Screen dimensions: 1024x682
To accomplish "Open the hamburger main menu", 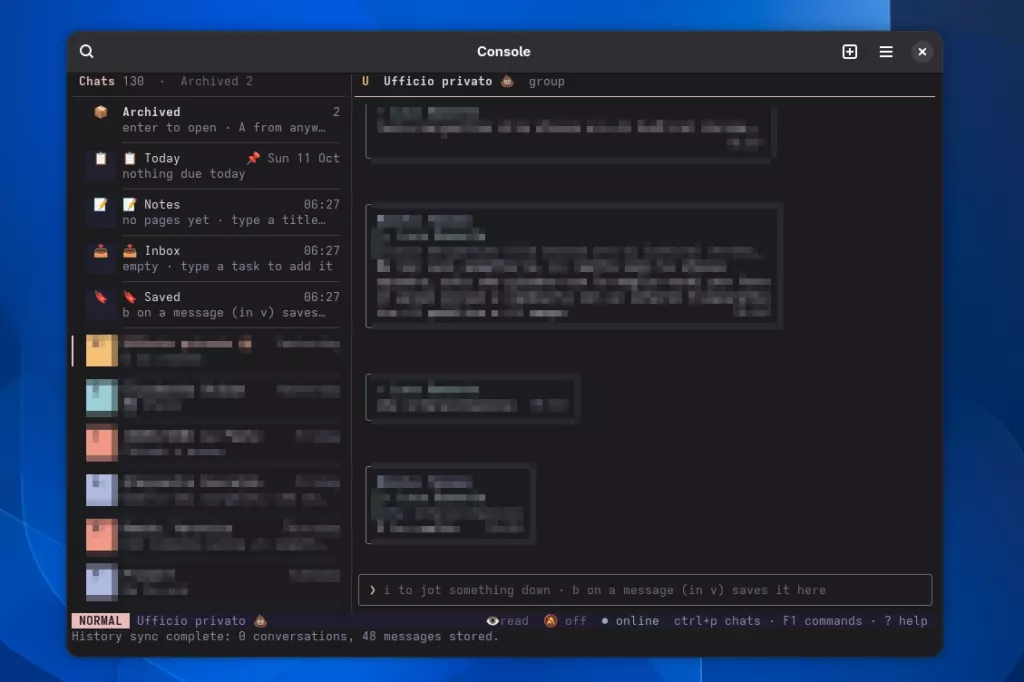I will (886, 52).
